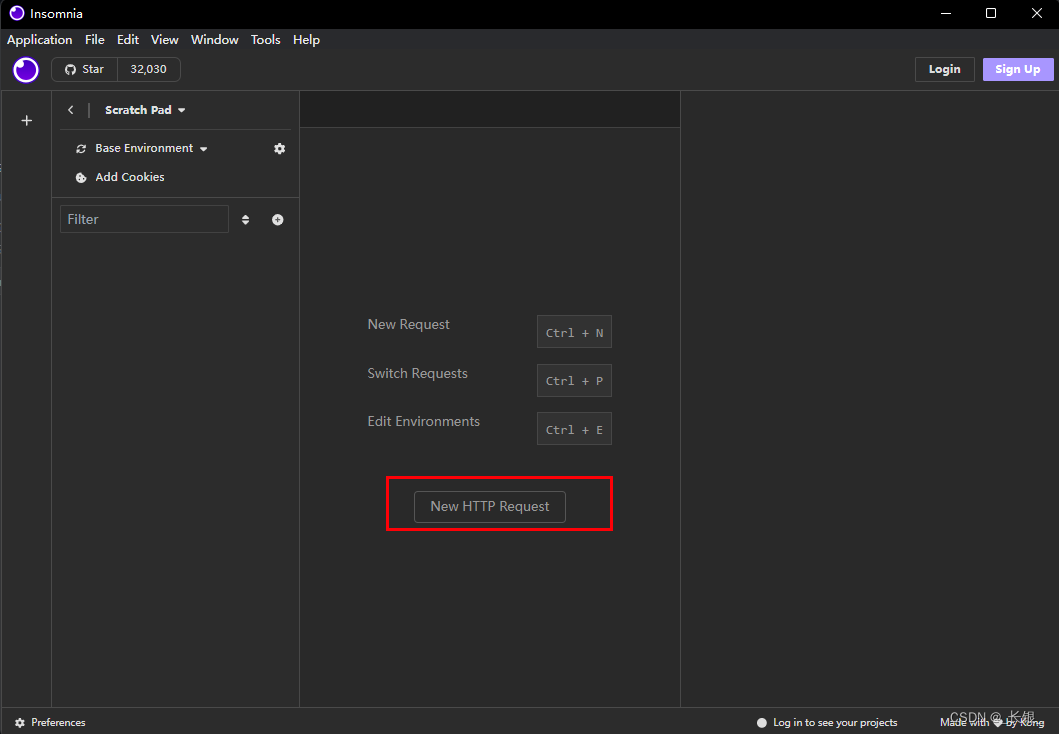1059x734 pixels.
Task: Click the GitHub Star button
Action: [x=84, y=70]
